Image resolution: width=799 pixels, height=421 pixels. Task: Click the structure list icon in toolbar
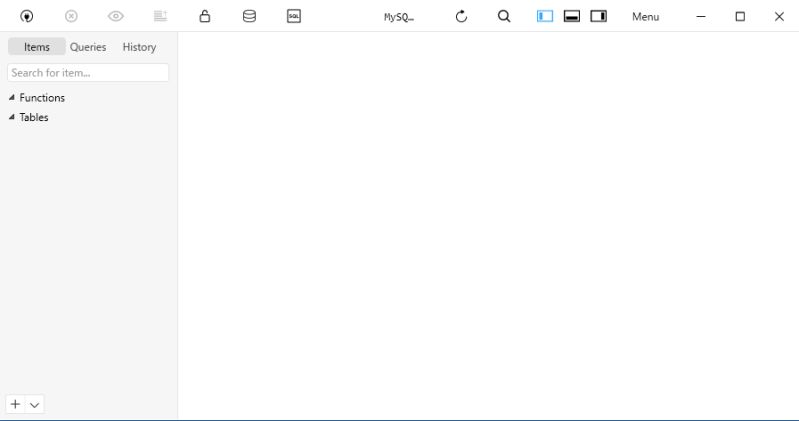point(161,16)
